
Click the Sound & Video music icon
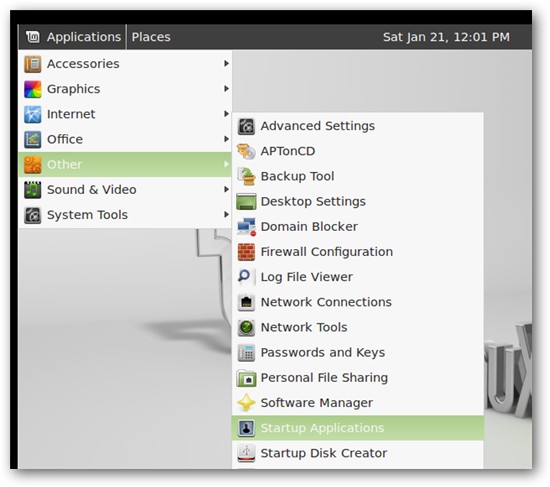pos(33,190)
